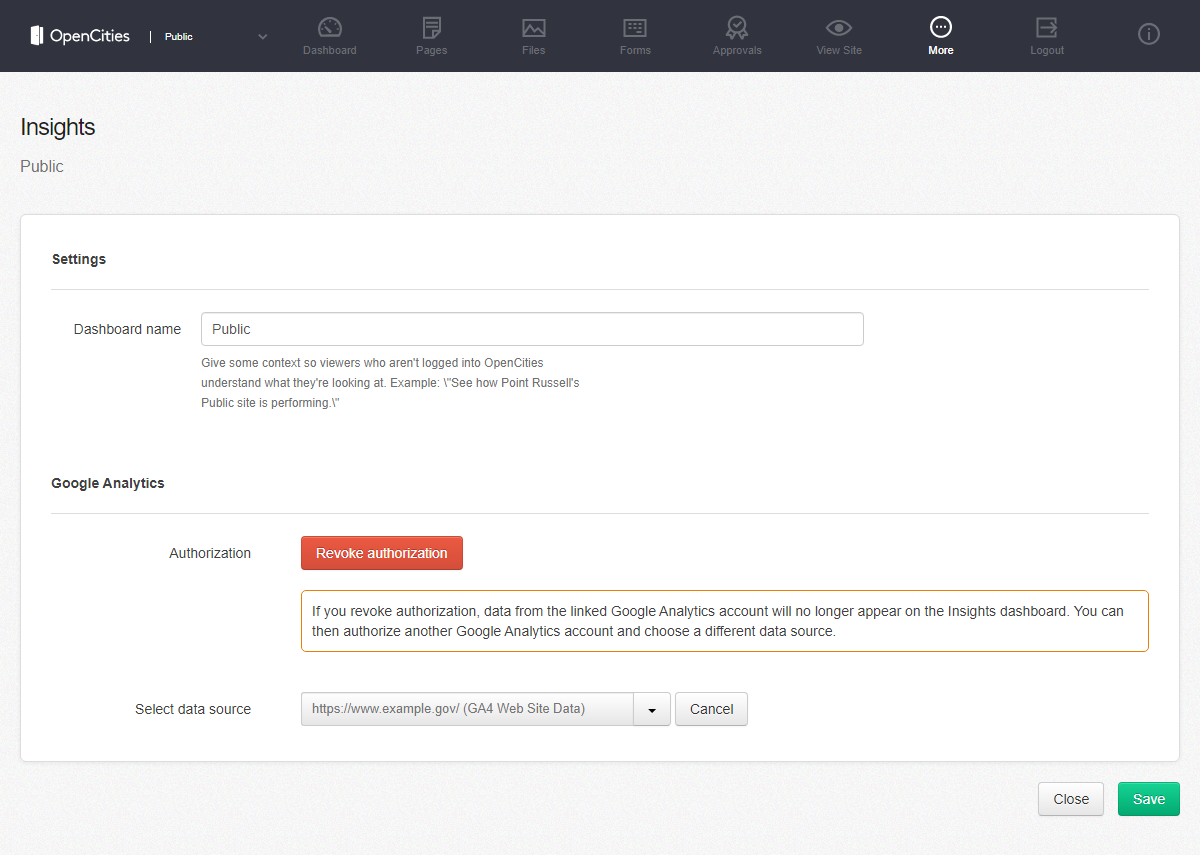The width and height of the screenshot is (1200, 855).
Task: Close the Insights settings page
Action: [x=1070, y=798]
